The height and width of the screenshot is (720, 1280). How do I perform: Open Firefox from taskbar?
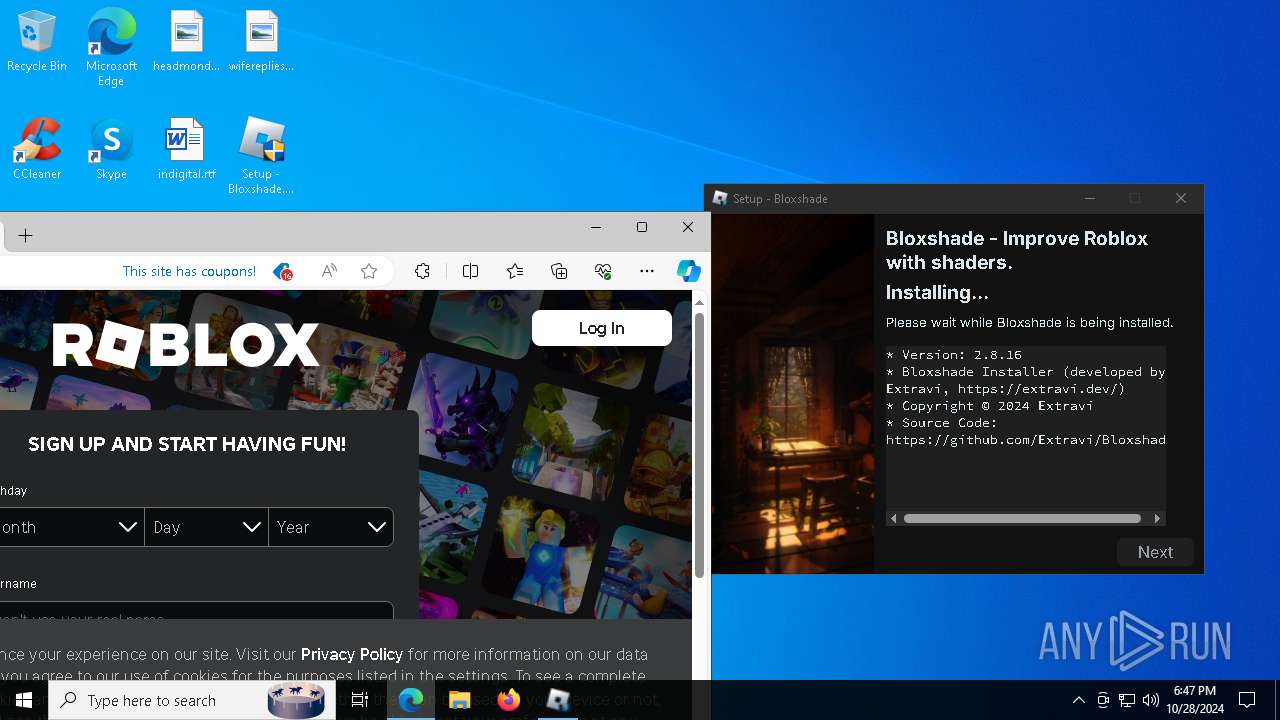509,700
